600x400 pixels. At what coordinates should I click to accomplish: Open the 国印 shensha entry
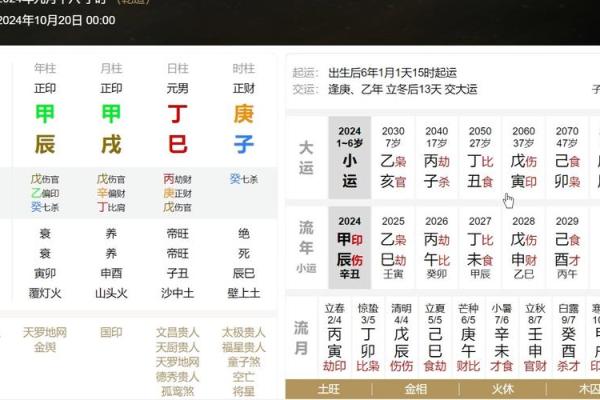point(111,332)
